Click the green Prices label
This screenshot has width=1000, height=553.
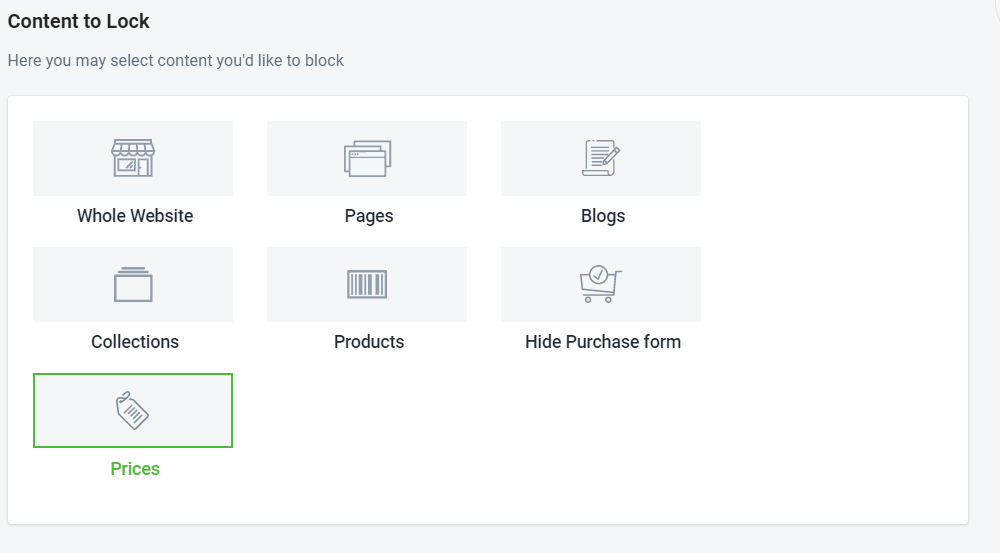(x=135, y=469)
